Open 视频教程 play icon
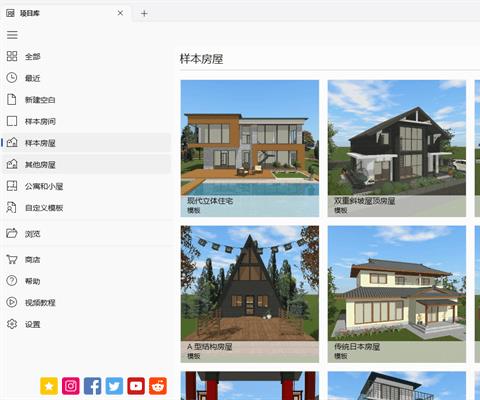The width and height of the screenshot is (480, 400). click(x=12, y=302)
